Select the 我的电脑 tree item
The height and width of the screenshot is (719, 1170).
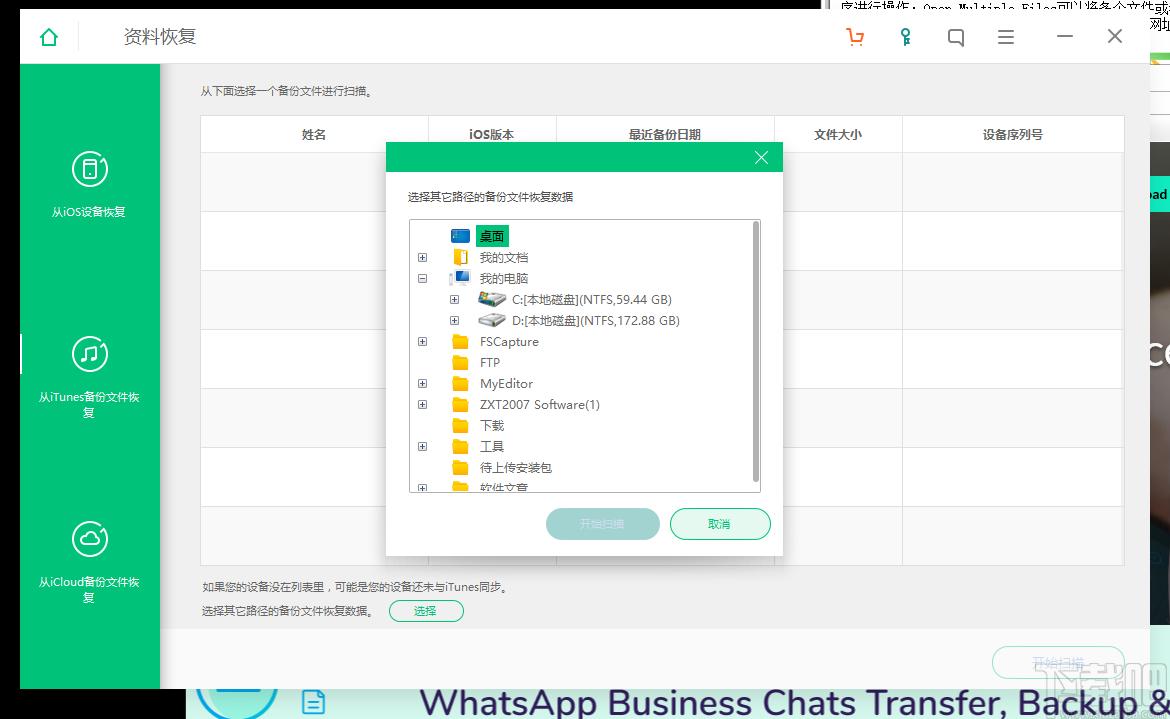pos(504,278)
